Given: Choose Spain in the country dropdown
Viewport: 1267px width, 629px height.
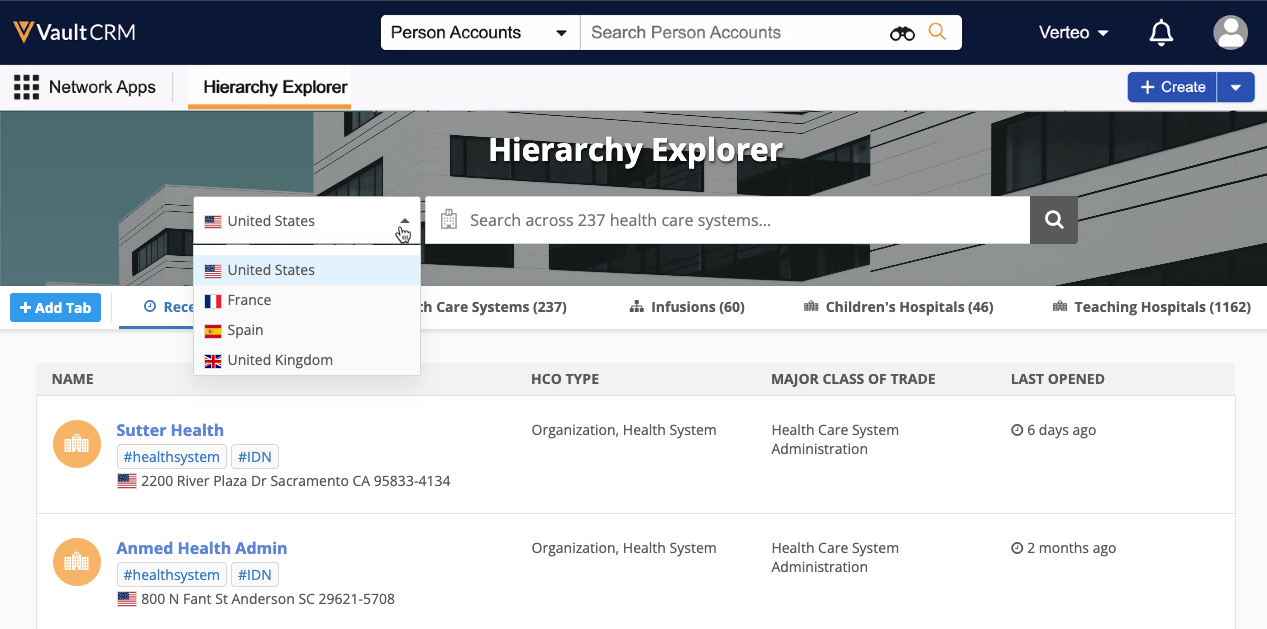Looking at the screenshot, I should tap(245, 330).
